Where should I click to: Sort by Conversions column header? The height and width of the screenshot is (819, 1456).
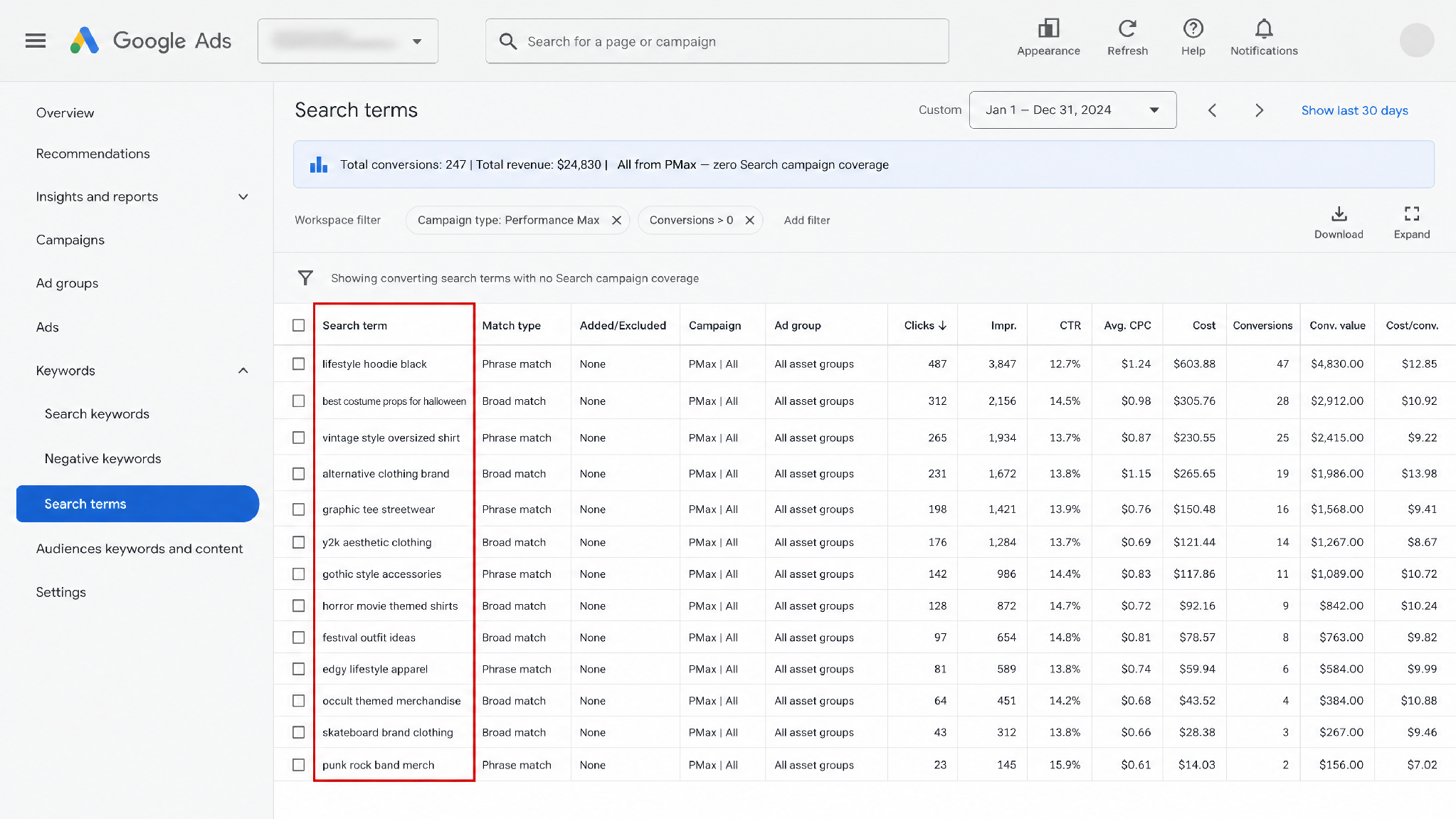1262,325
